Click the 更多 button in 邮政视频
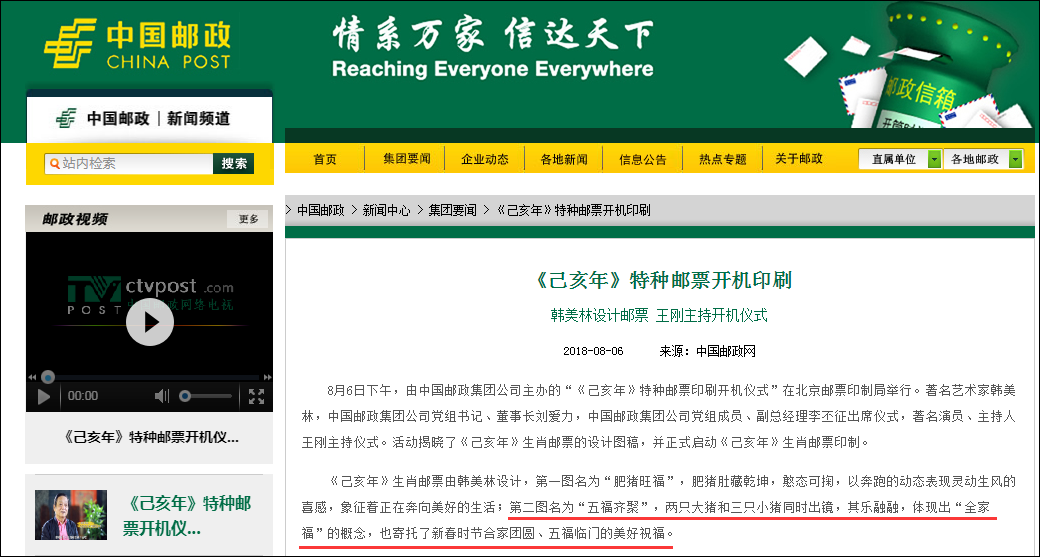 click(x=248, y=219)
